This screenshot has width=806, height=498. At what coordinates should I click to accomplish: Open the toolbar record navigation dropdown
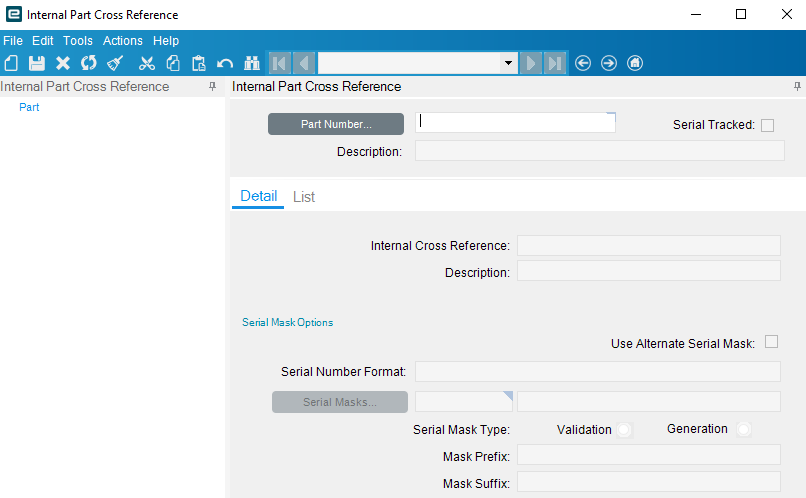[x=508, y=63]
